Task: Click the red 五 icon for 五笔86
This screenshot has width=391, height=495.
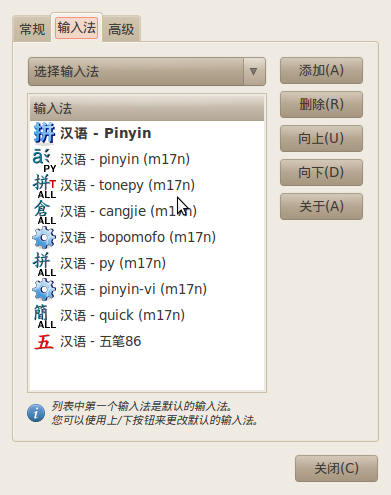Action: [44, 342]
